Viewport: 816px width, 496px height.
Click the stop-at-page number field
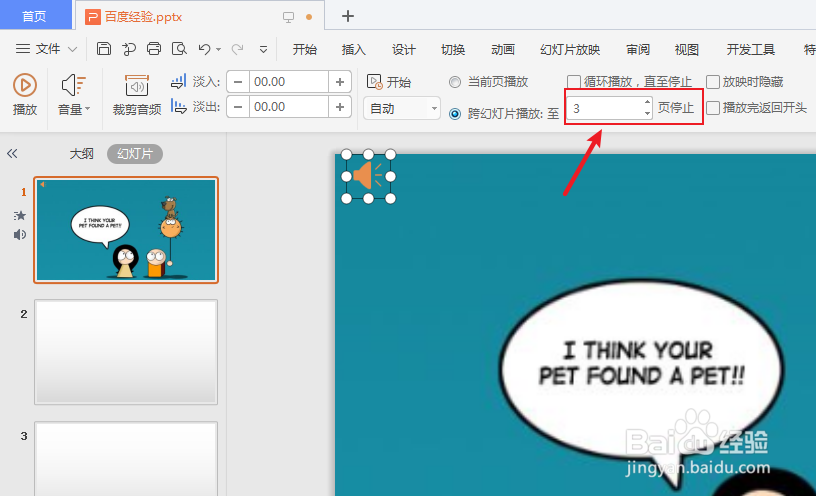tap(605, 108)
